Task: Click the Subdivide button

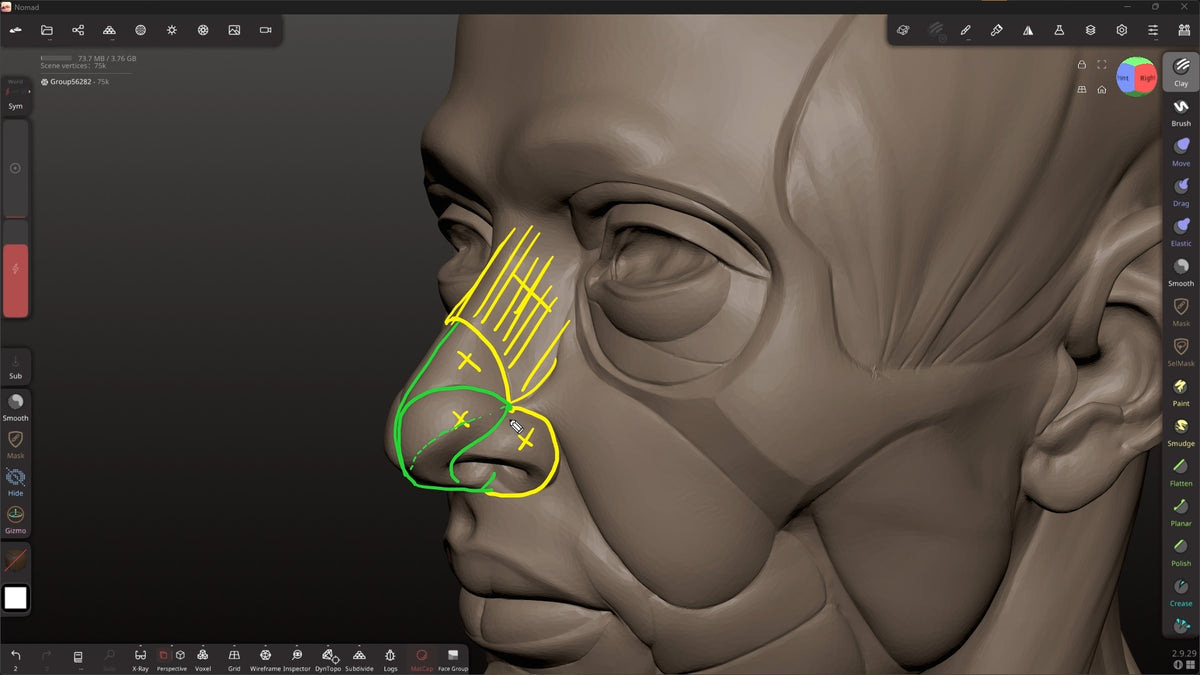Action: point(359,658)
